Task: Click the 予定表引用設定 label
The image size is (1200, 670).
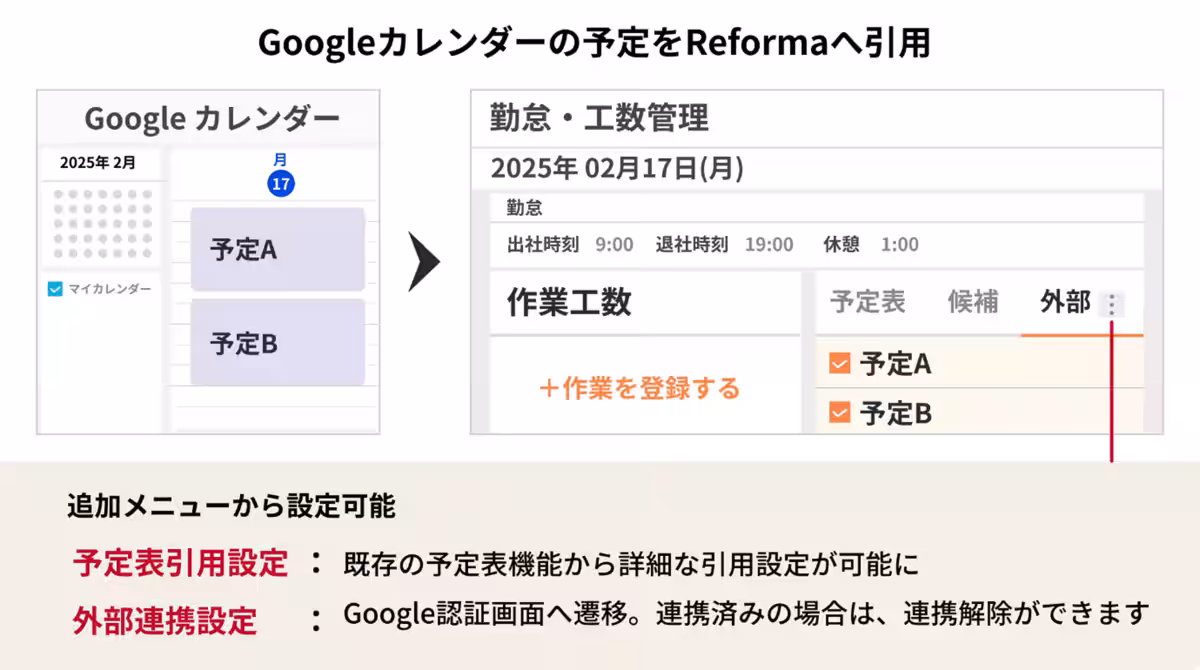Action: (180, 564)
